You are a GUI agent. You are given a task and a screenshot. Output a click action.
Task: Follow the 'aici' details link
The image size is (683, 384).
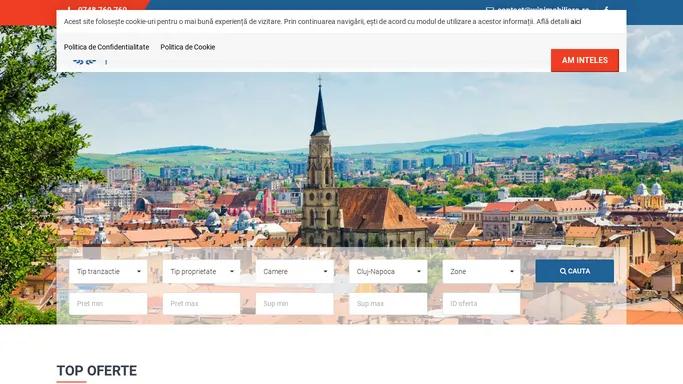(576, 21)
